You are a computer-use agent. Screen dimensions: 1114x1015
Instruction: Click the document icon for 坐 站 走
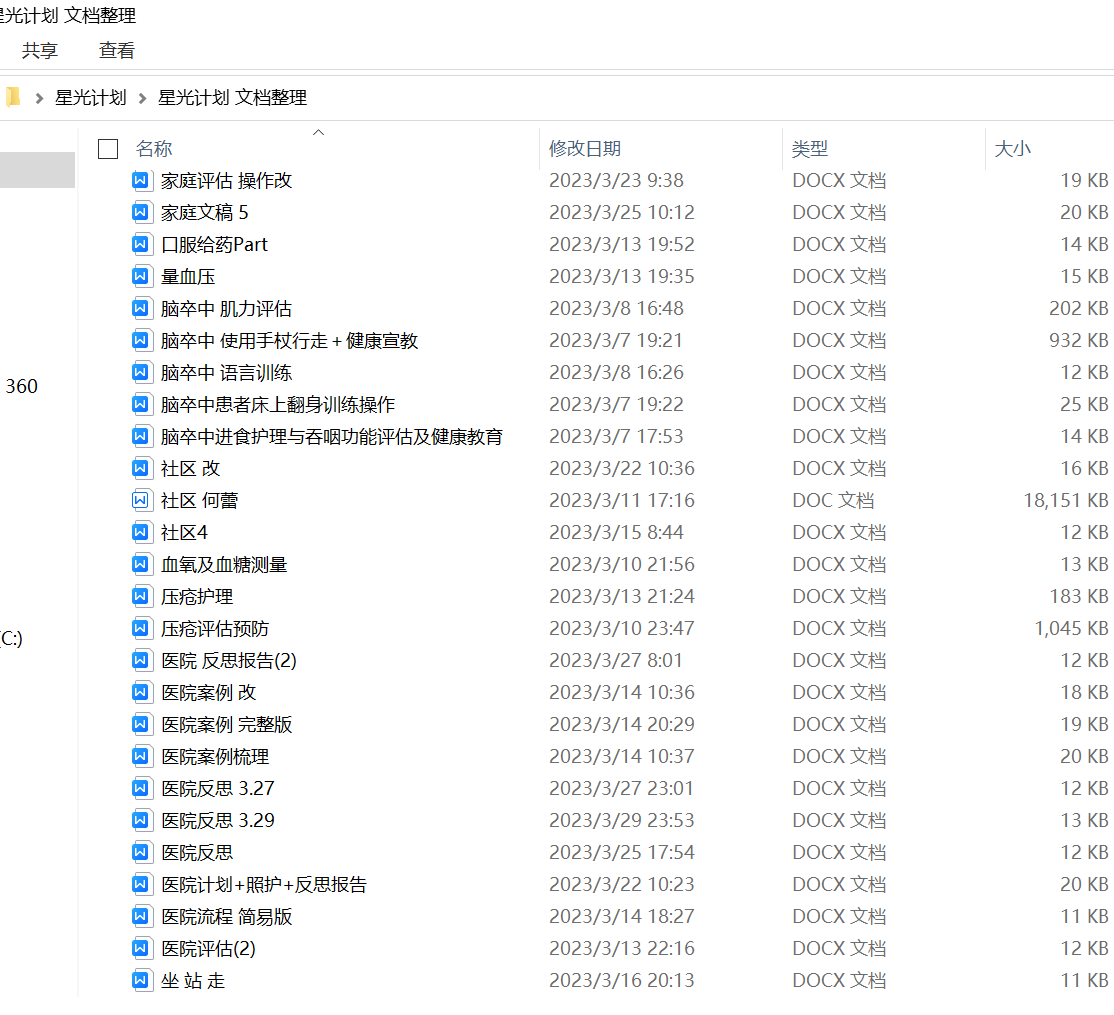tap(141, 981)
